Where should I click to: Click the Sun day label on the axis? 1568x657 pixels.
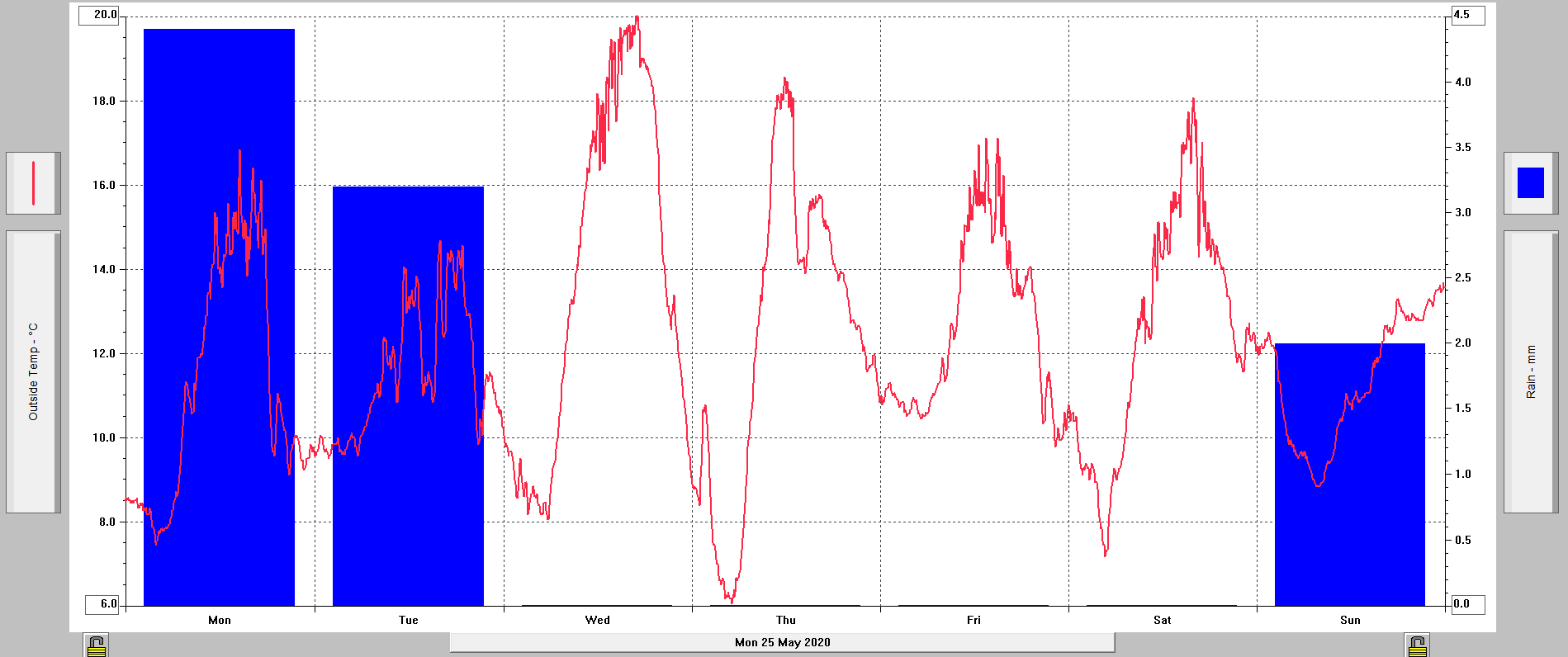point(1350,620)
